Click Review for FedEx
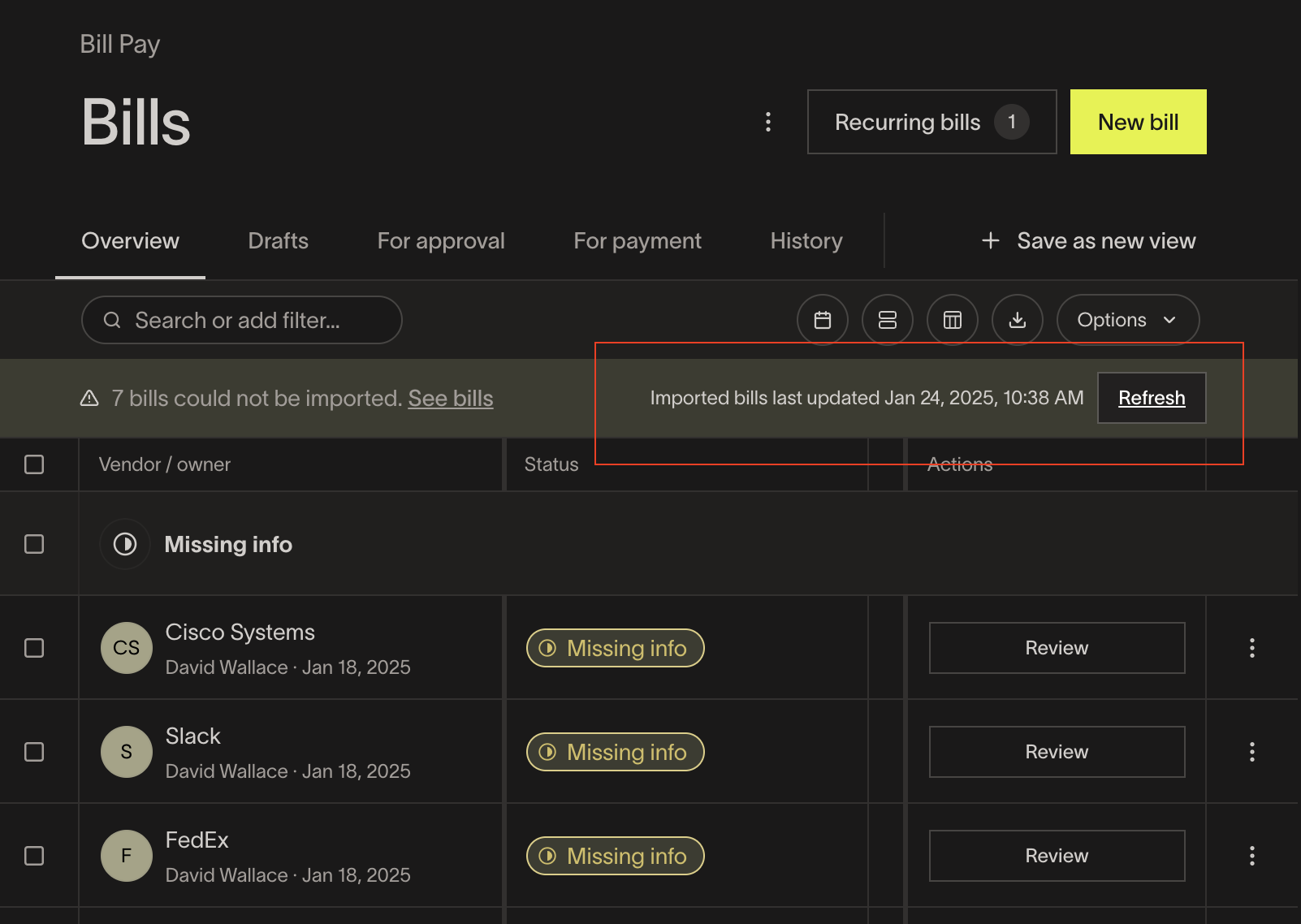1301x924 pixels. coord(1057,856)
